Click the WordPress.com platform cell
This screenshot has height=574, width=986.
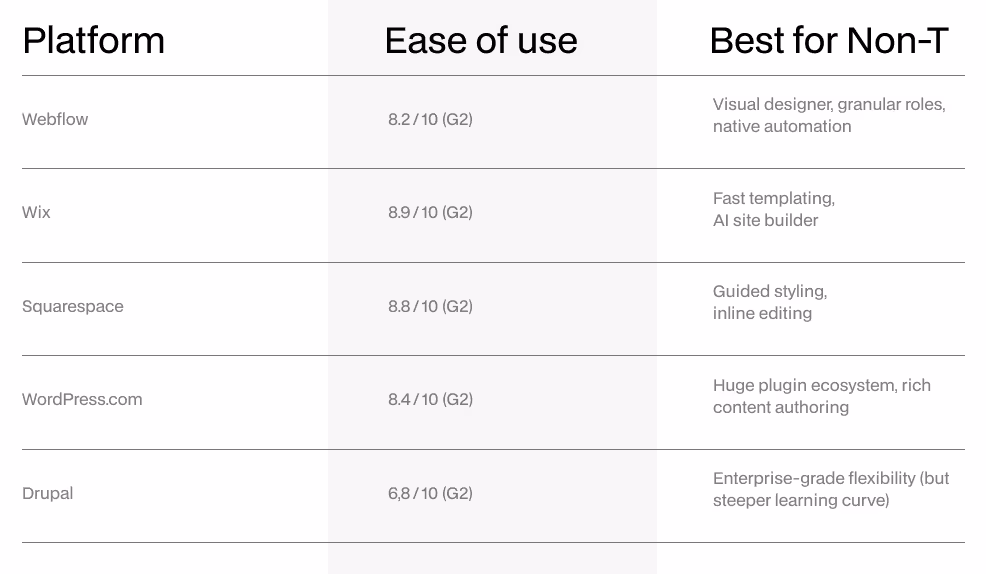point(82,399)
